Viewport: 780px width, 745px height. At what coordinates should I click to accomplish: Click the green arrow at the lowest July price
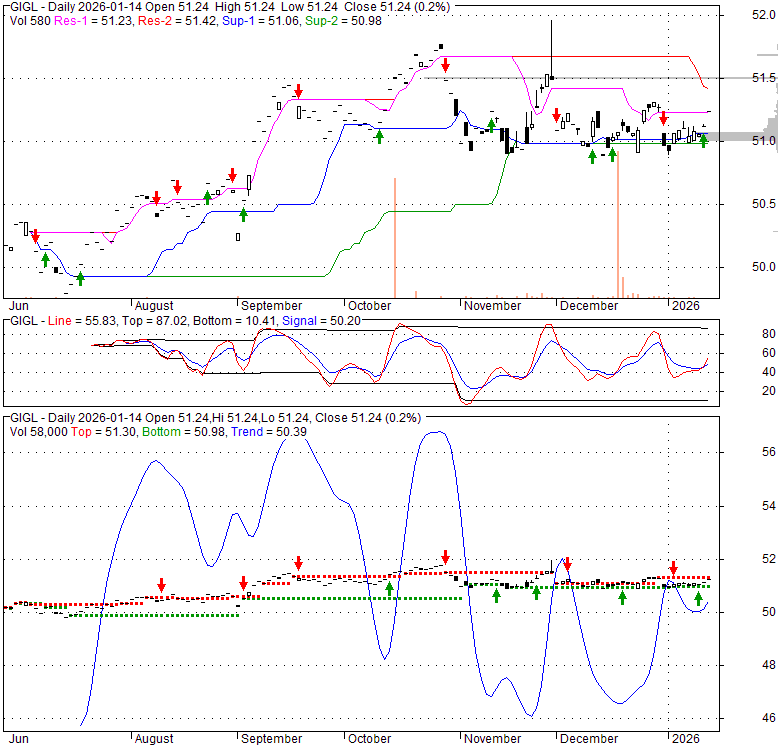coord(80,278)
